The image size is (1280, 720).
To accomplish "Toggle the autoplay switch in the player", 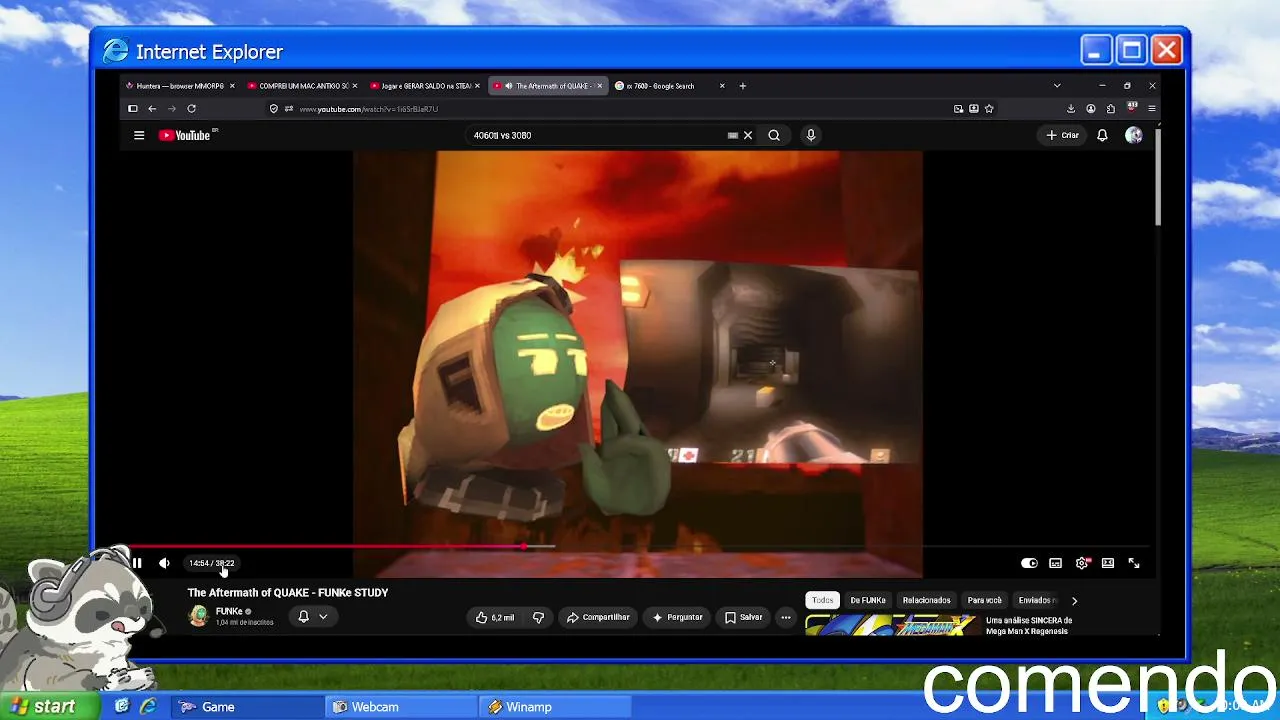I will tap(1029, 563).
